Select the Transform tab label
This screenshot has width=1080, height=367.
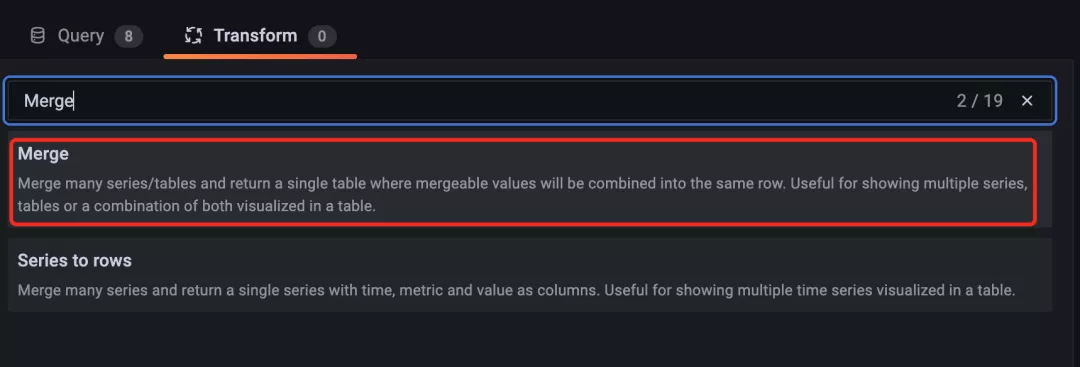[x=256, y=36]
